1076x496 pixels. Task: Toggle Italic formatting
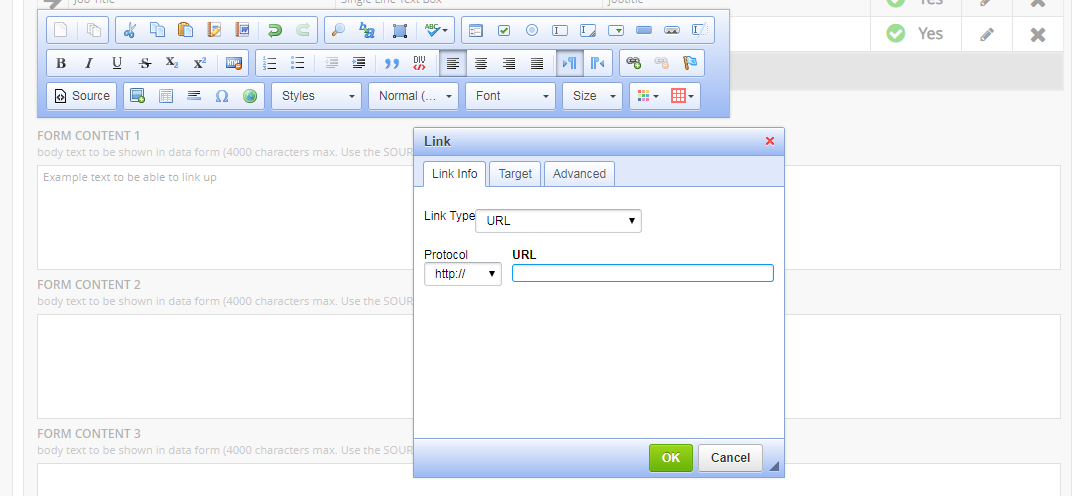click(89, 63)
